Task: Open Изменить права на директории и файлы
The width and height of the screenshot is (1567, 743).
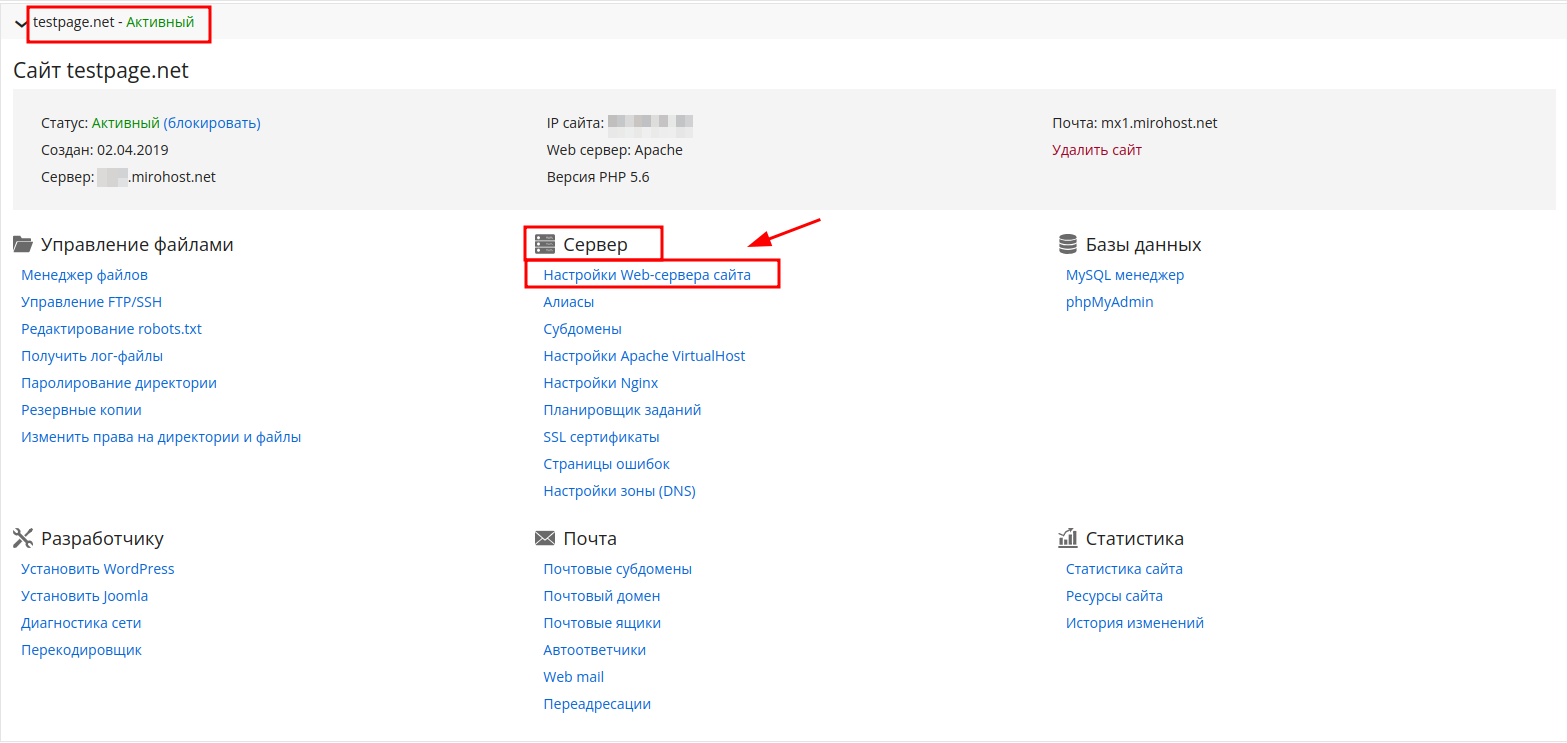Action: [161, 437]
